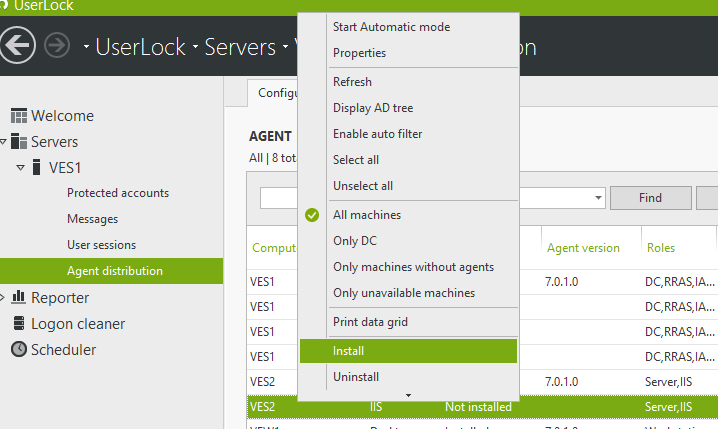Open Protected accounts under VES1

tap(118, 193)
